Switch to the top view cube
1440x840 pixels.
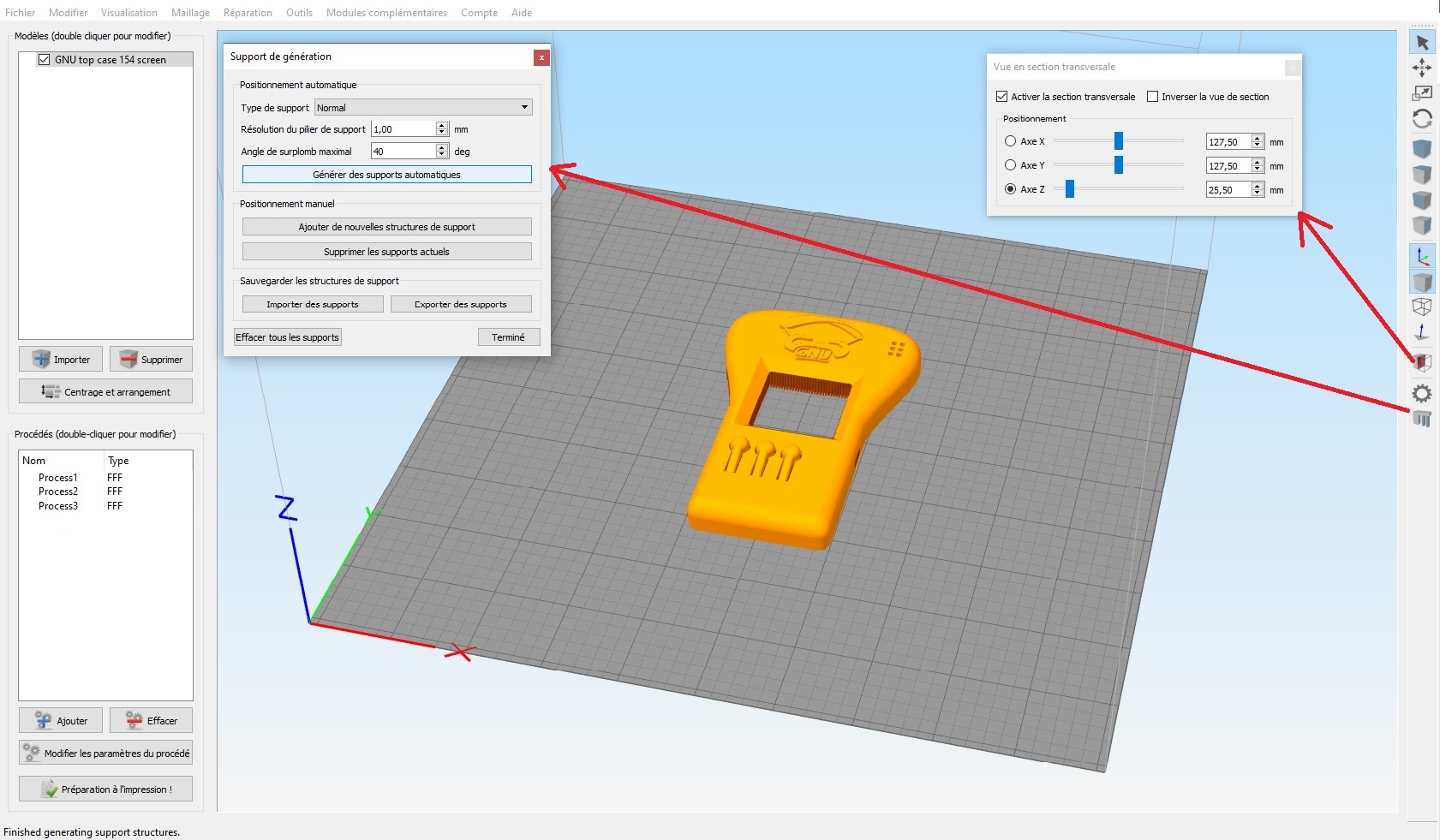(1422, 175)
